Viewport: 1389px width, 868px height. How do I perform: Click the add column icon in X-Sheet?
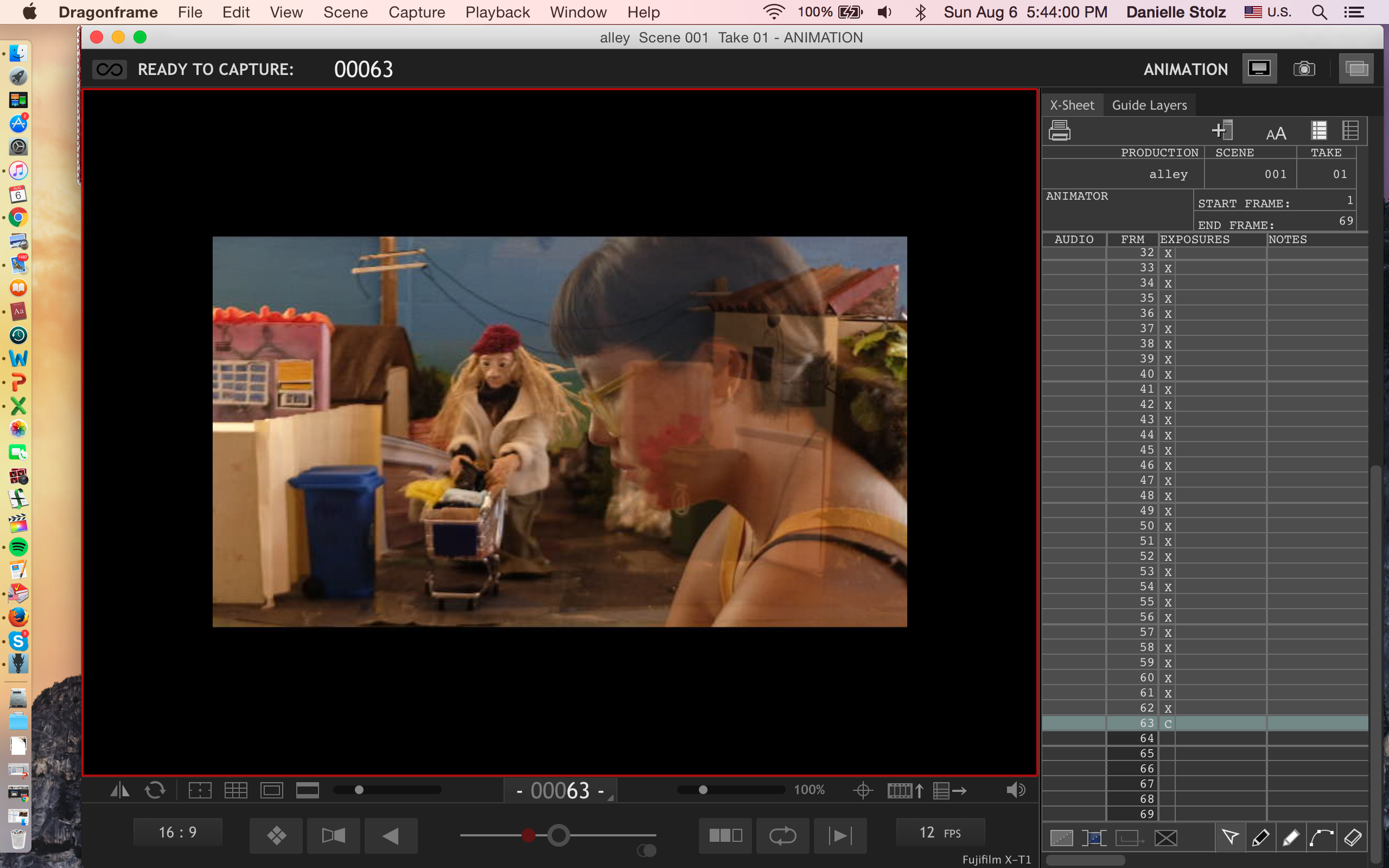(x=1222, y=131)
